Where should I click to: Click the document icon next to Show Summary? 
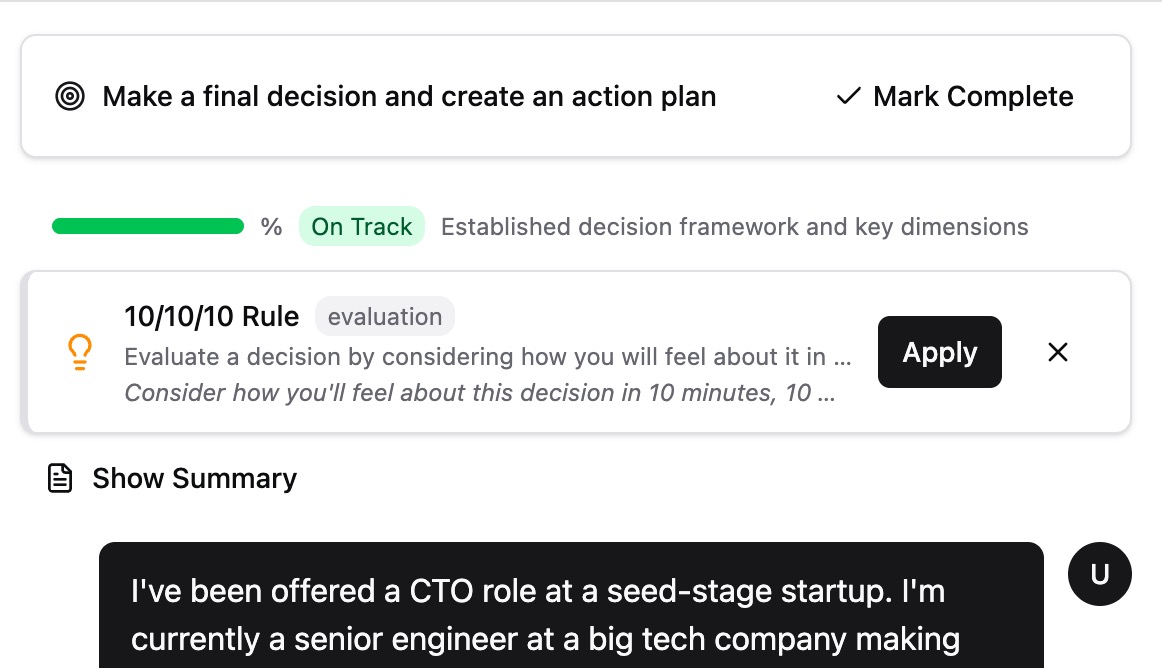tap(59, 478)
